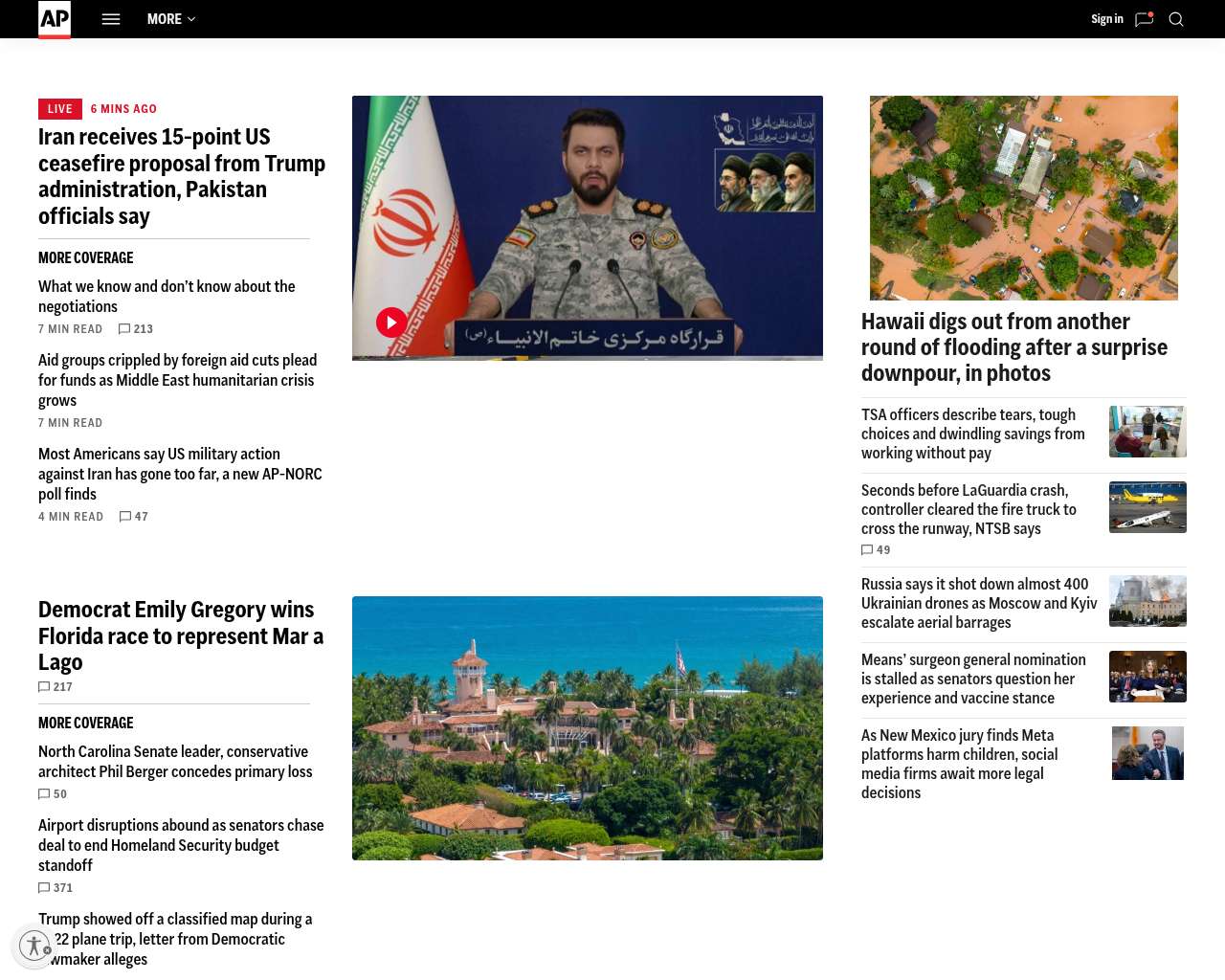This screenshot has height=980, width=1225.
Task: Select '7 MIN READ' under aid groups article
Action: 70,423
